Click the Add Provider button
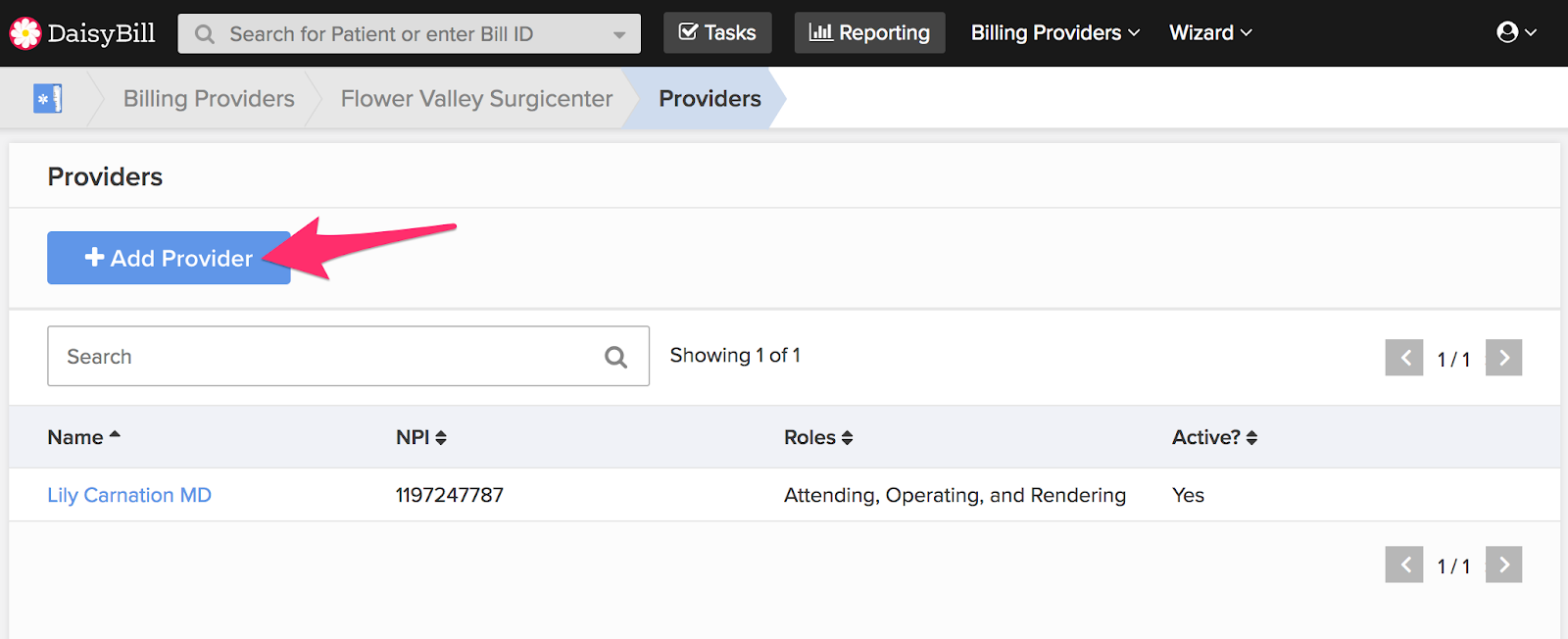The width and height of the screenshot is (1568, 639). tap(169, 258)
